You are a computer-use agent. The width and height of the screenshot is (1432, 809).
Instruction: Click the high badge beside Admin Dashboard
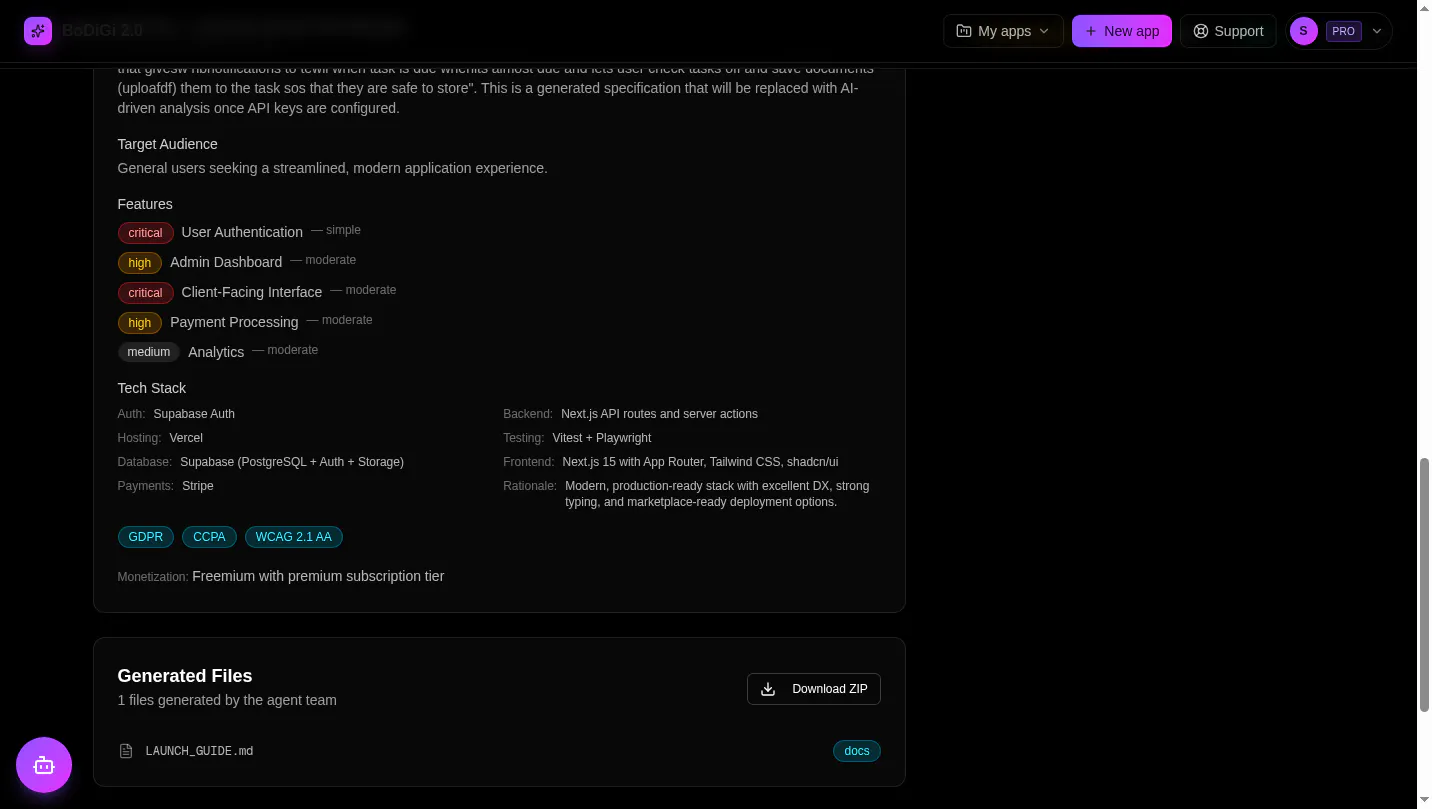tap(140, 263)
